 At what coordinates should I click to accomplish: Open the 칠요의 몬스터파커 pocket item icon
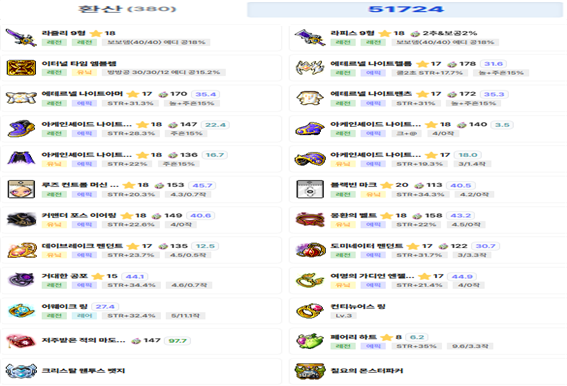tap(310, 371)
